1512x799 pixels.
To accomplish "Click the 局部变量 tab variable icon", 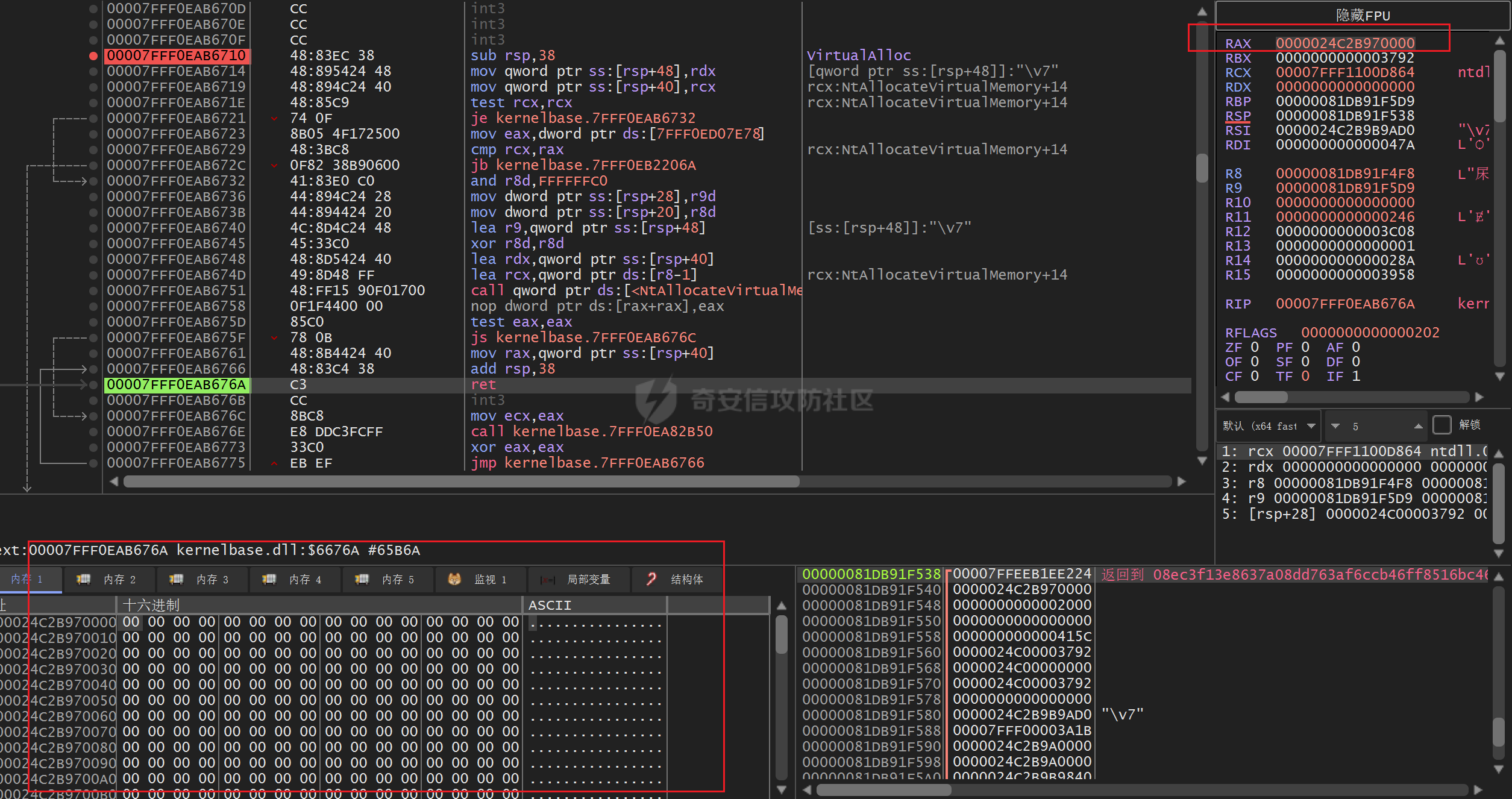I will (x=547, y=580).
